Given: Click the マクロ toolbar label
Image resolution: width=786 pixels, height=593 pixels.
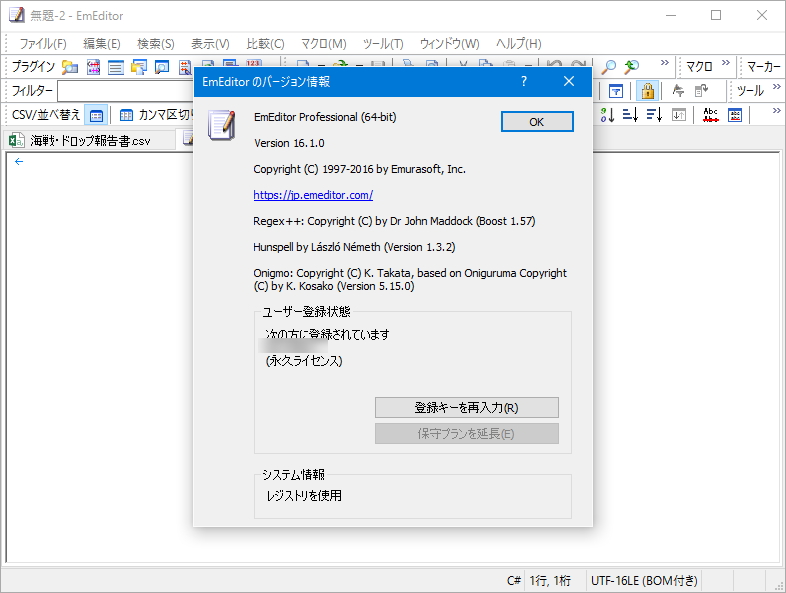Looking at the screenshot, I should (x=699, y=67).
